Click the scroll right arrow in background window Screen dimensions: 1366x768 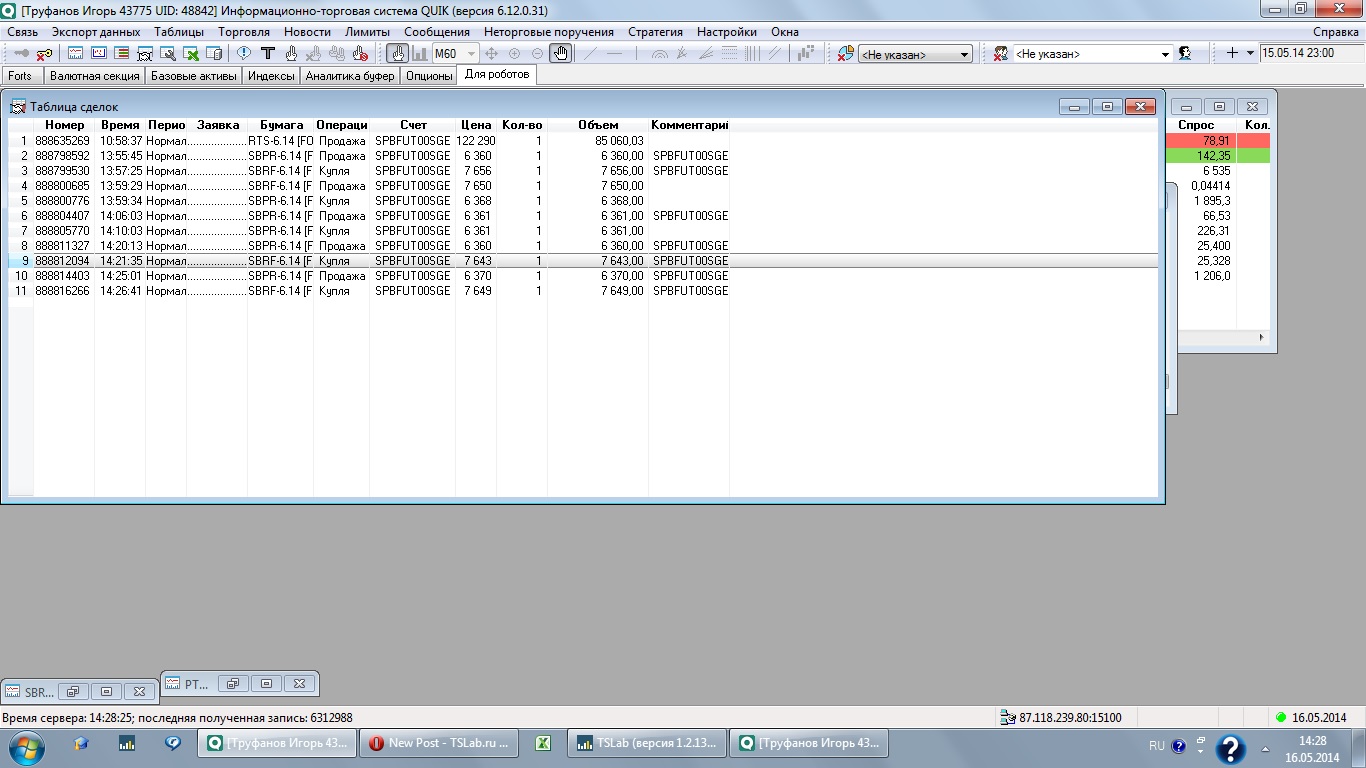click(x=1261, y=338)
